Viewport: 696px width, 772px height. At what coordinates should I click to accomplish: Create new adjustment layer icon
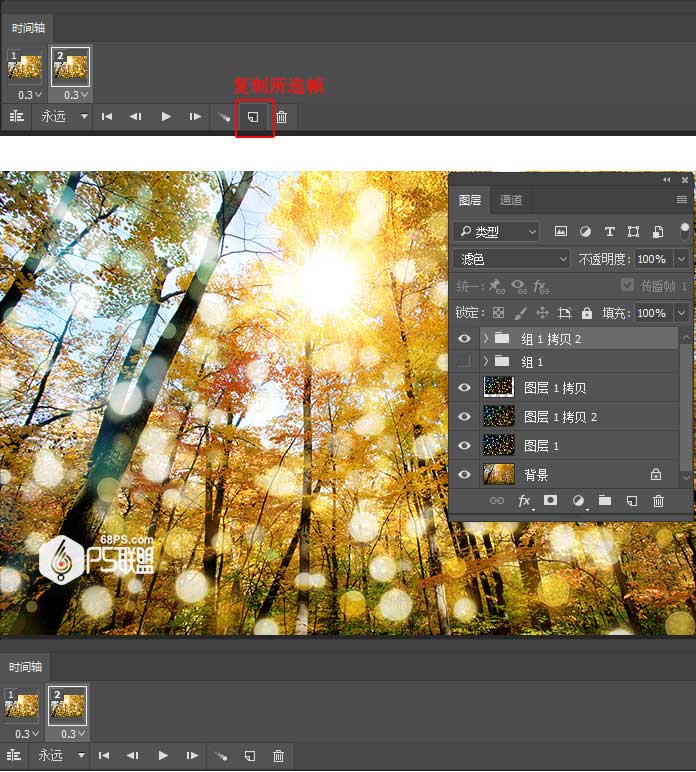point(578,501)
